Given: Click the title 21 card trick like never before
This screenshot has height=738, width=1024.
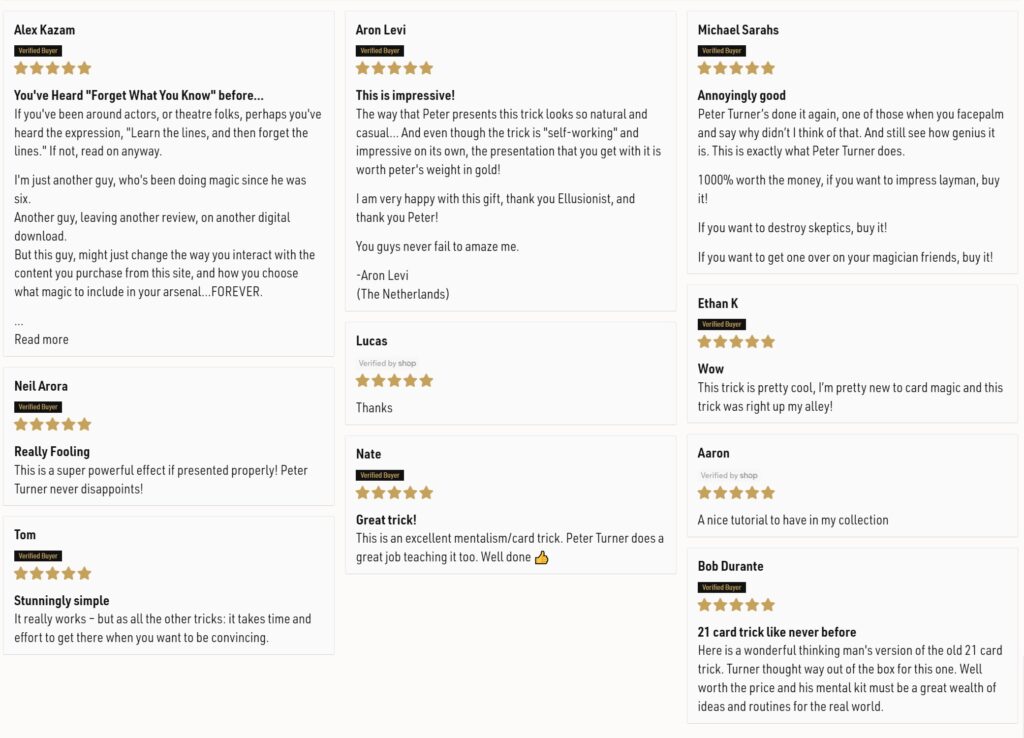Looking at the screenshot, I should click(776, 632).
